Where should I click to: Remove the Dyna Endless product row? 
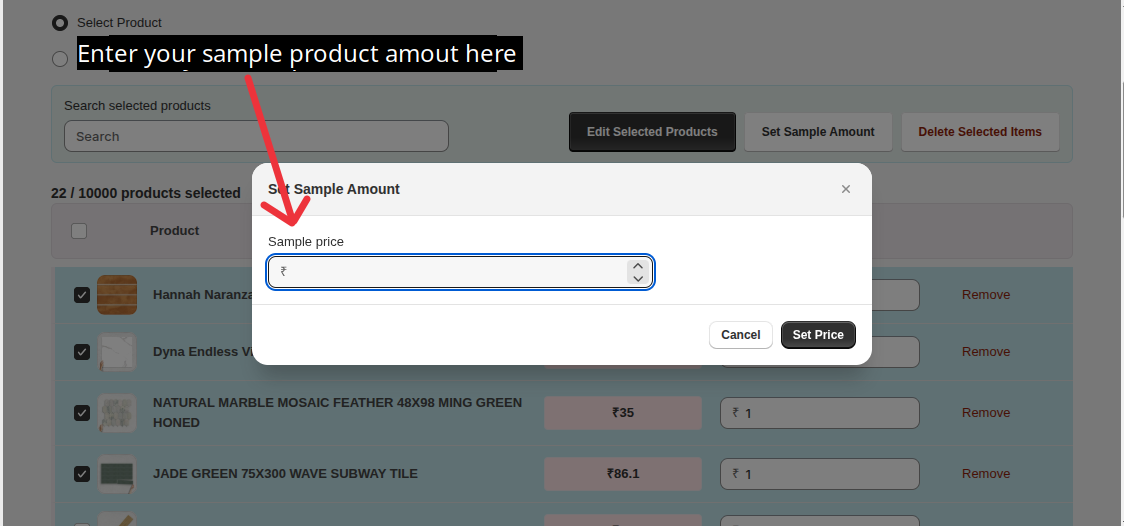(986, 352)
